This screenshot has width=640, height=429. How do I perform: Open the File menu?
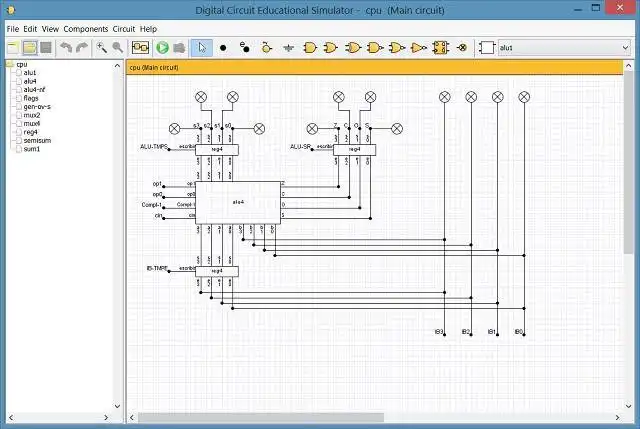[x=13, y=29]
